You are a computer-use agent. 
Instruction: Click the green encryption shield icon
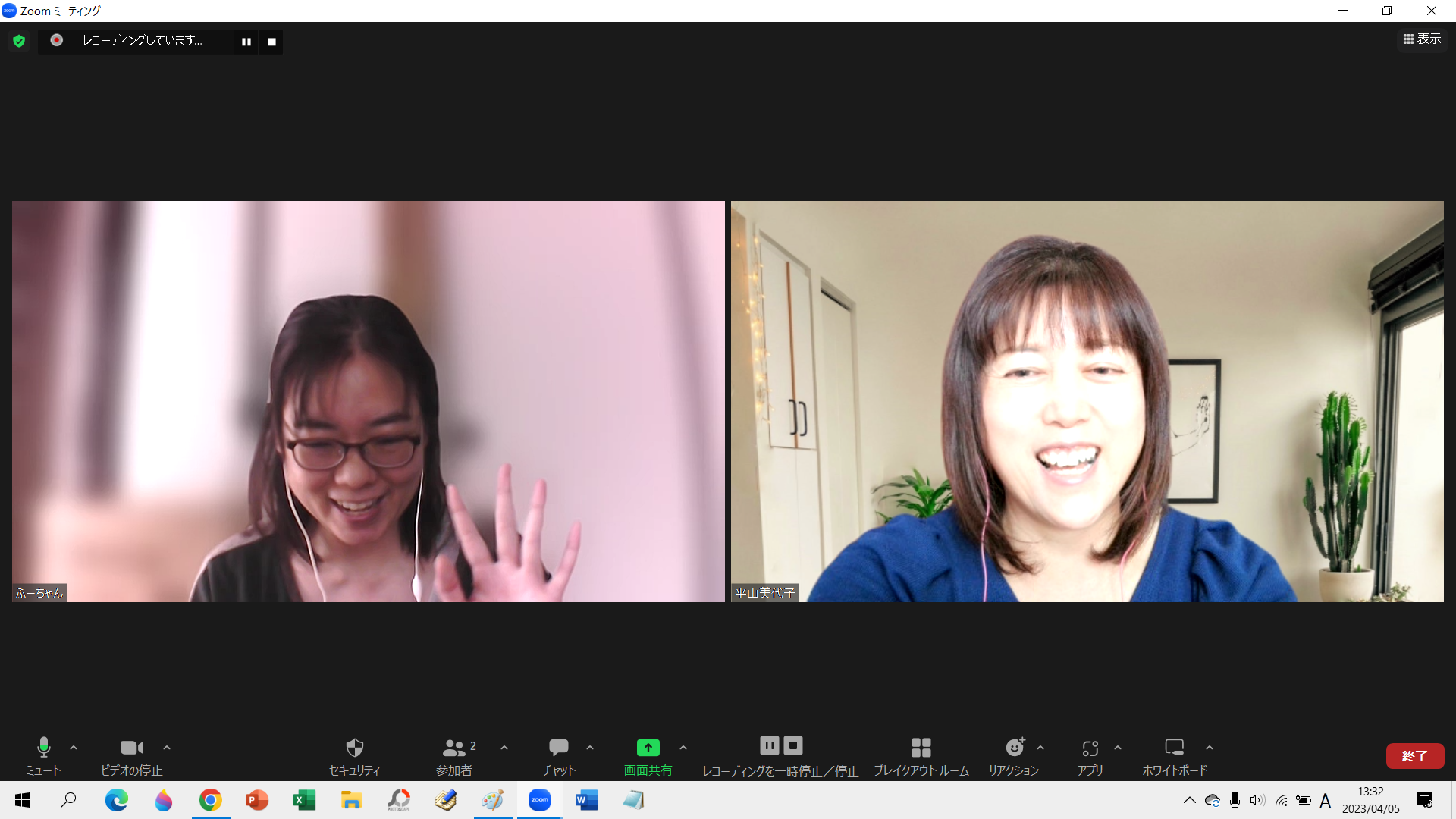19,41
